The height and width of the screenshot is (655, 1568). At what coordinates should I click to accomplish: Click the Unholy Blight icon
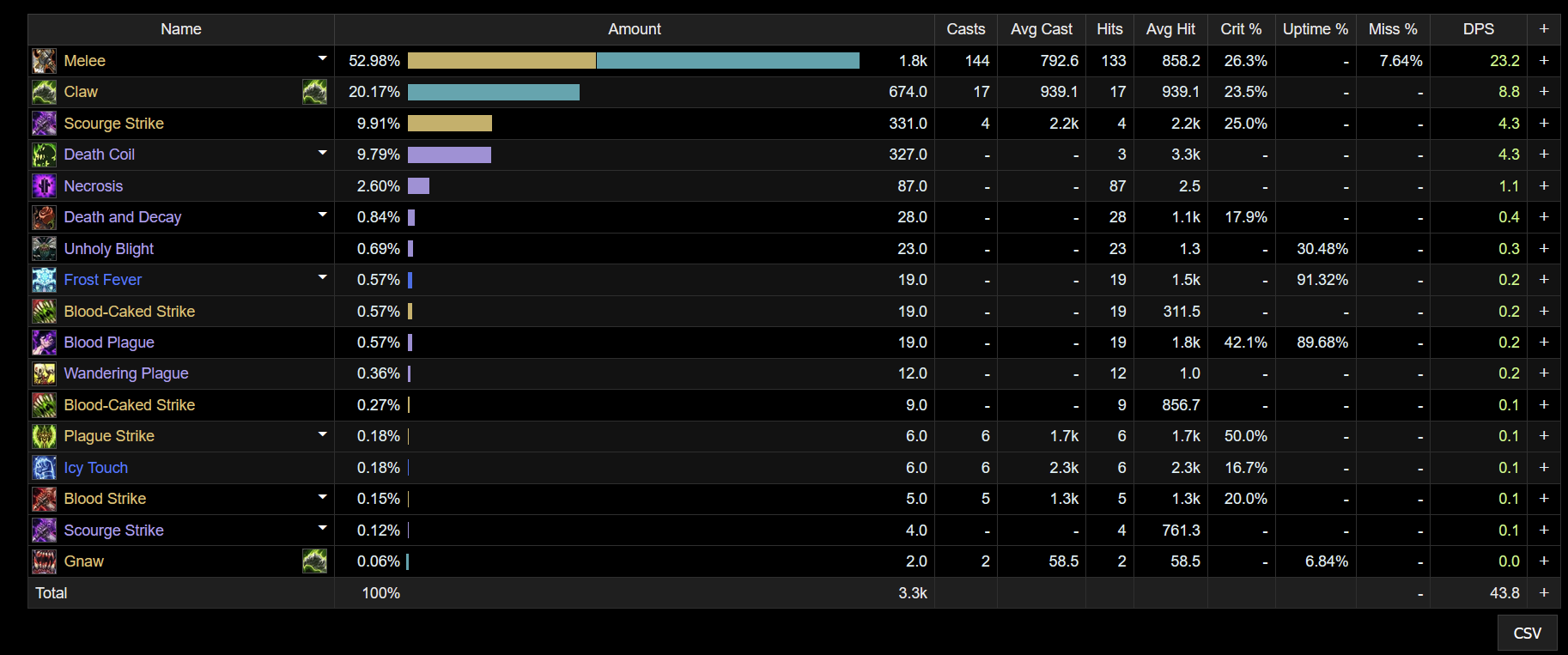pos(44,249)
